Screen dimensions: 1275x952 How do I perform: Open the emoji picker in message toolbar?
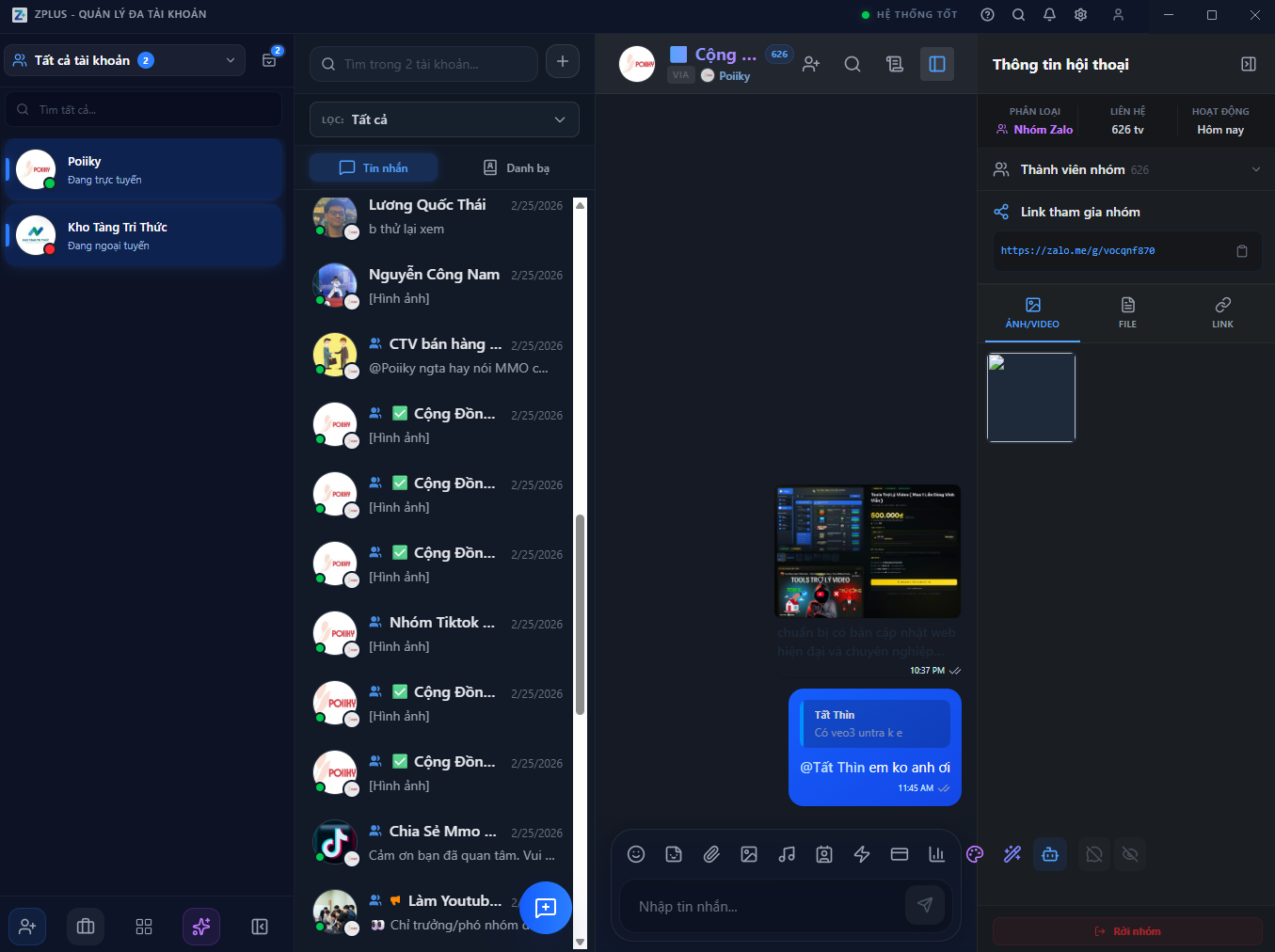click(636, 854)
